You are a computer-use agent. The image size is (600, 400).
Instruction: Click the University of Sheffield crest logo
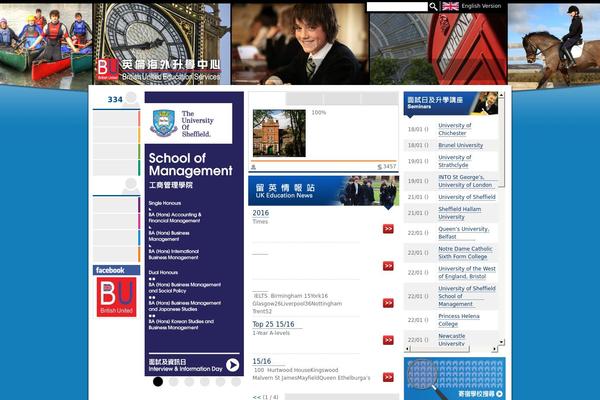click(163, 123)
